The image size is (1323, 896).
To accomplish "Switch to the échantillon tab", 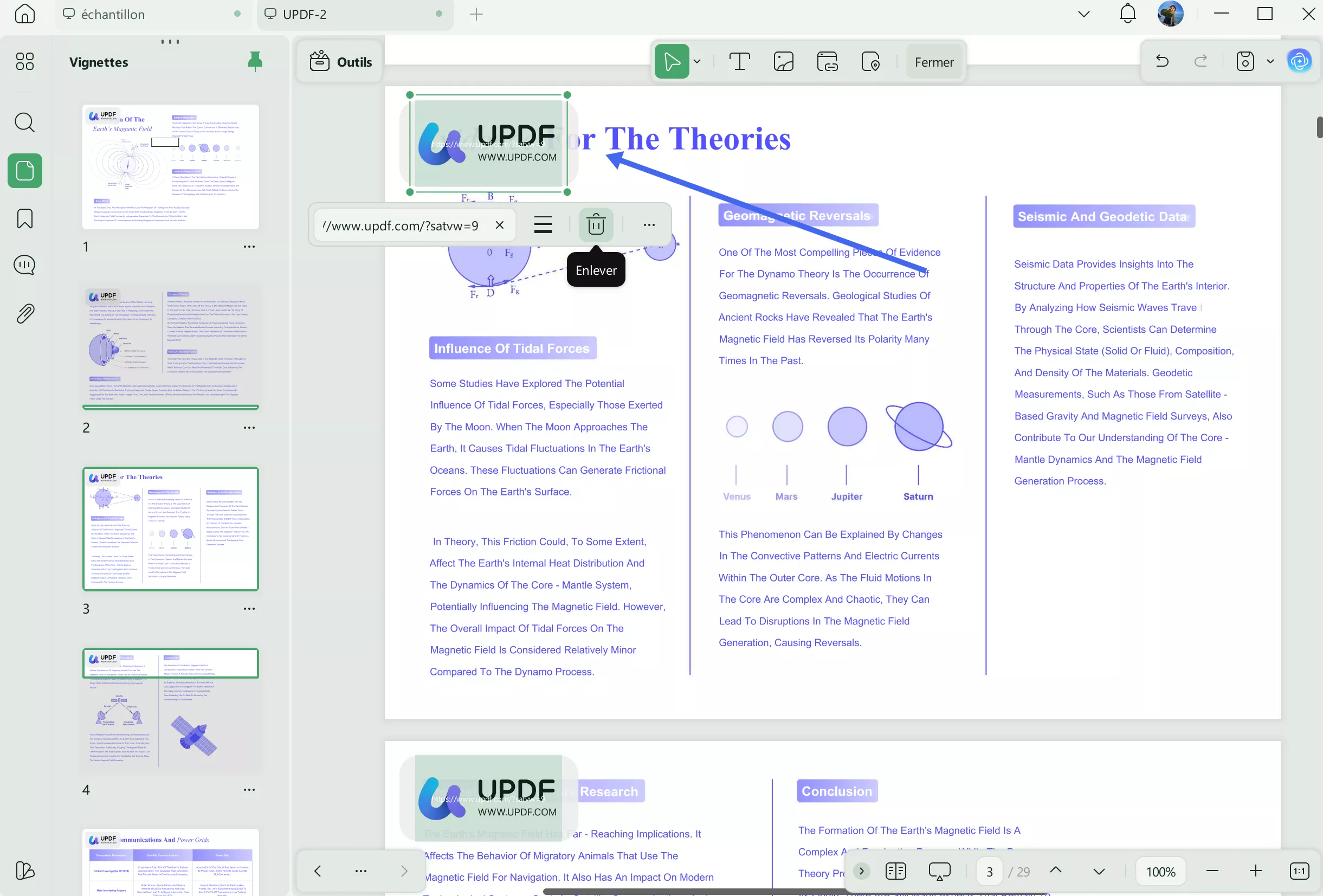I will pyautogui.click(x=113, y=14).
